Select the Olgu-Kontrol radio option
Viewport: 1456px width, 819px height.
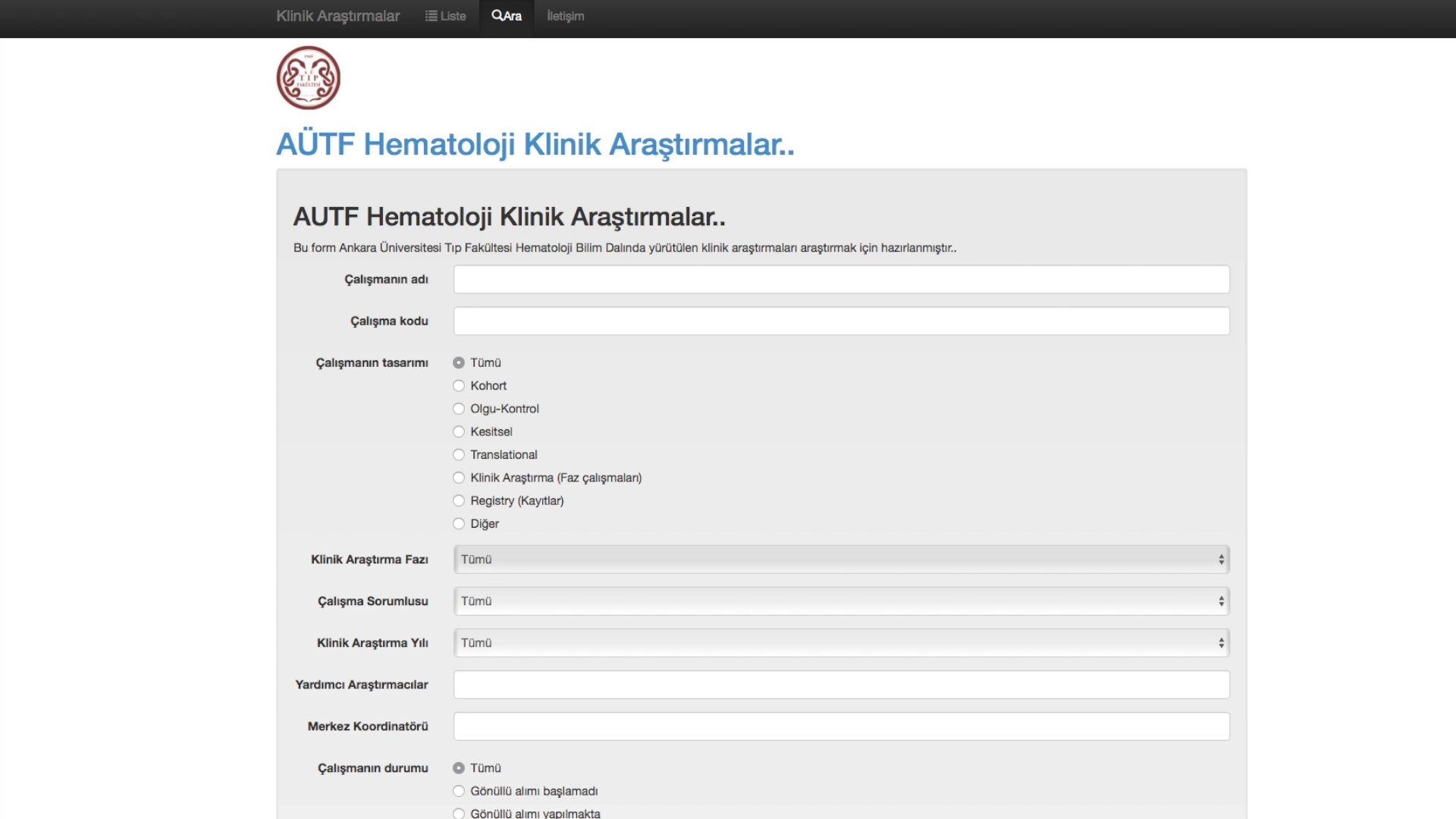tap(459, 409)
